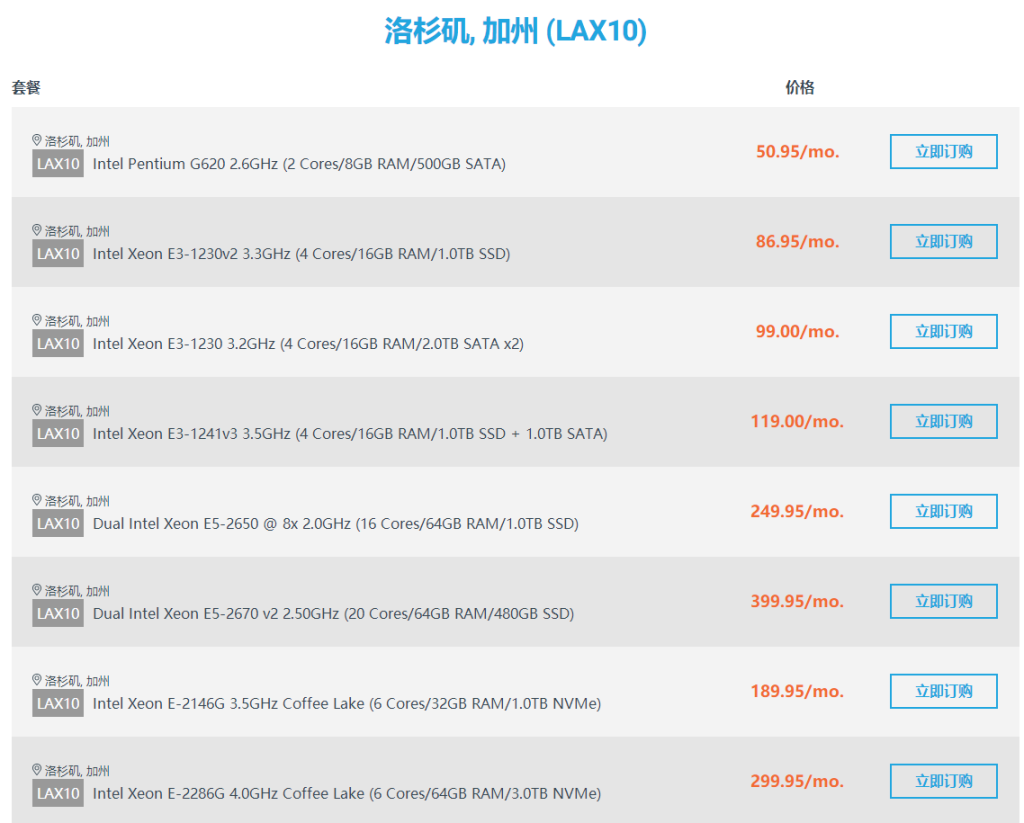1024x823 pixels.
Task: Click location pin icon for Dual Xeon E5-2650 plan
Action: click(37, 501)
